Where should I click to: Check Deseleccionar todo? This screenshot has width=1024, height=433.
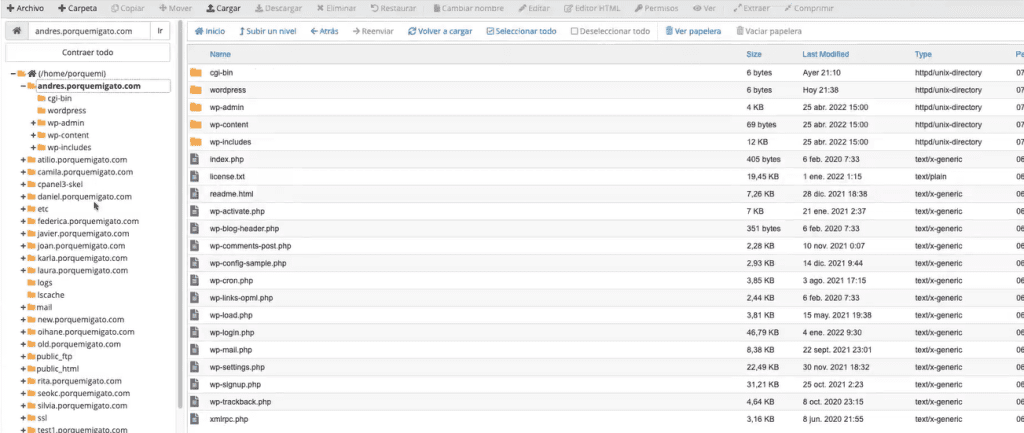coord(611,31)
